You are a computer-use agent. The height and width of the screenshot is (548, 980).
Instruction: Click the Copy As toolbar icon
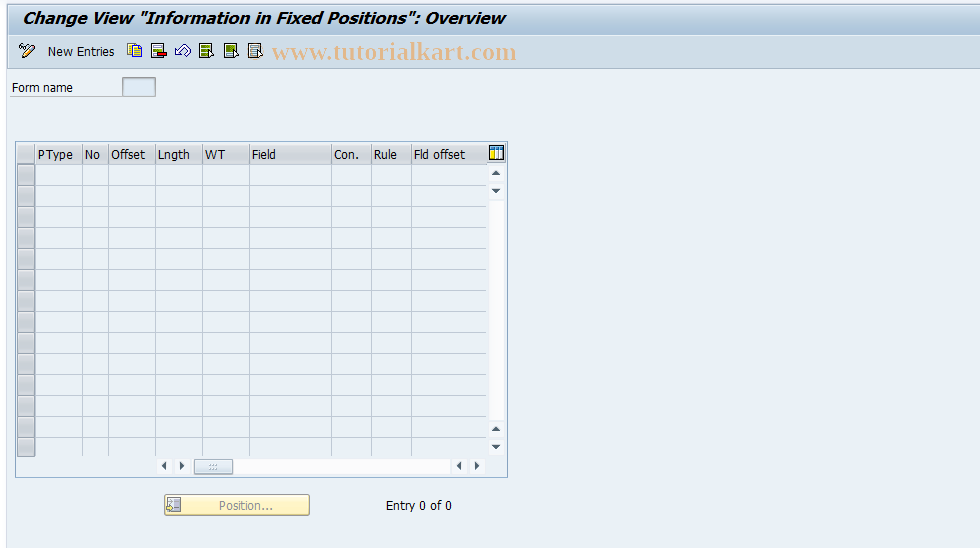[134, 51]
